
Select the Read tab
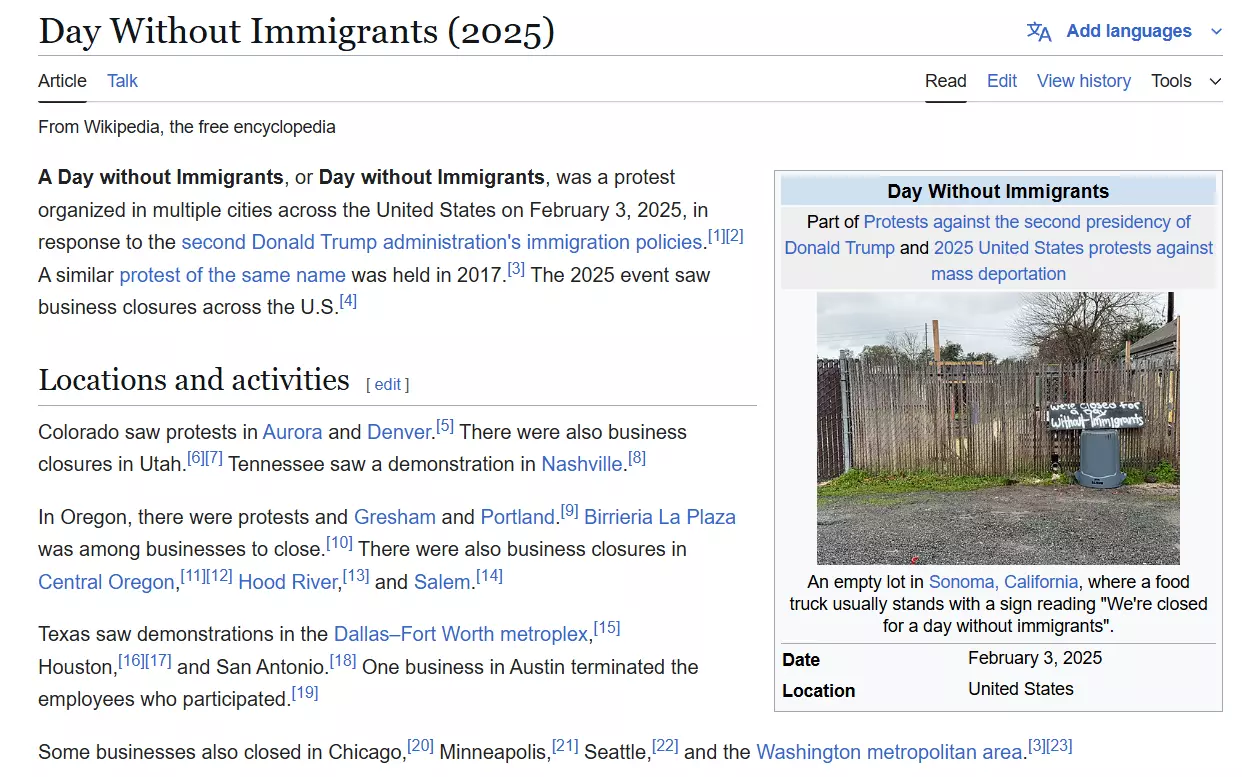pos(945,81)
